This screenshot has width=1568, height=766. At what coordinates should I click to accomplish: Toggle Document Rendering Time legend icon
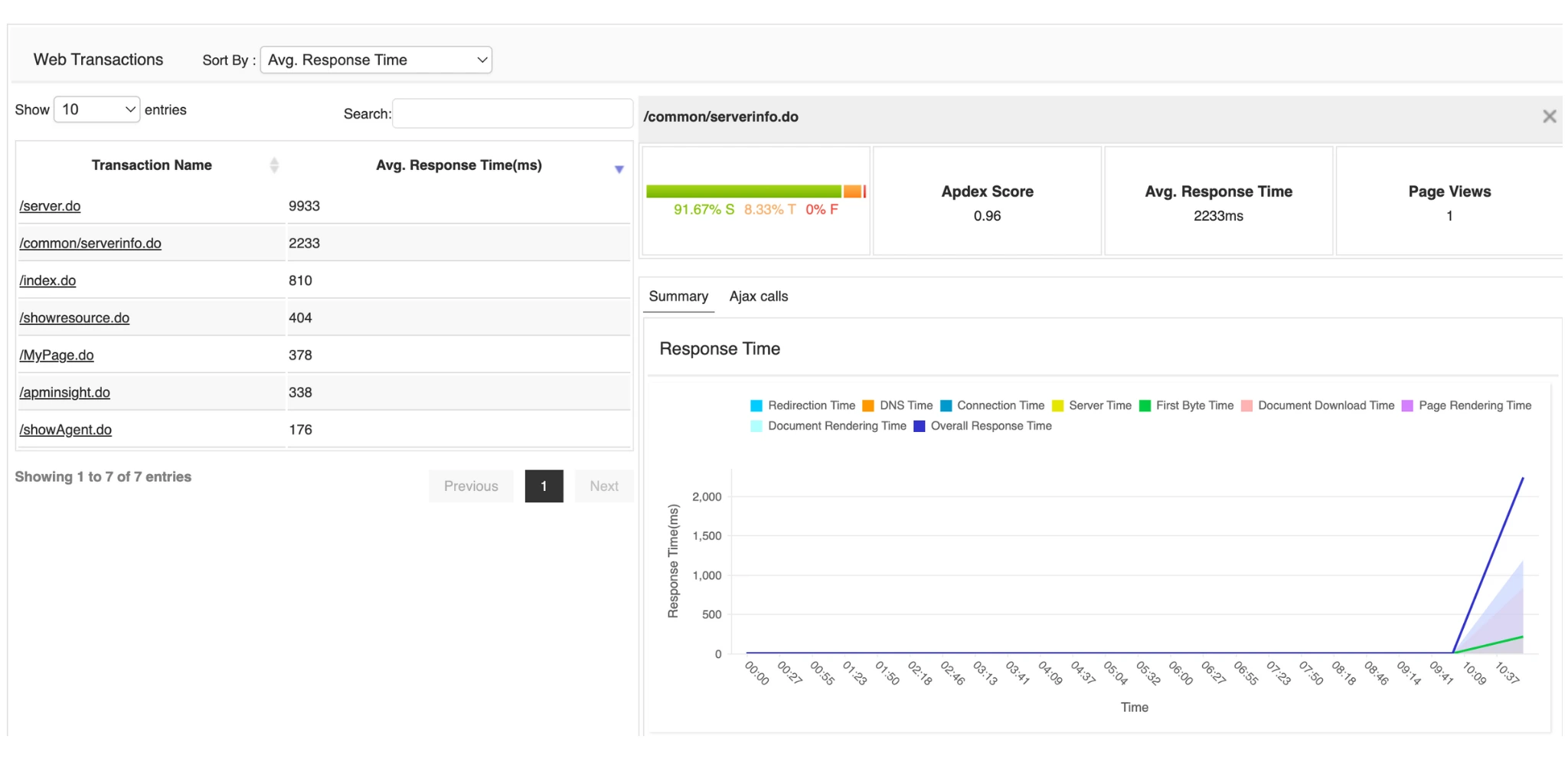[756, 427]
